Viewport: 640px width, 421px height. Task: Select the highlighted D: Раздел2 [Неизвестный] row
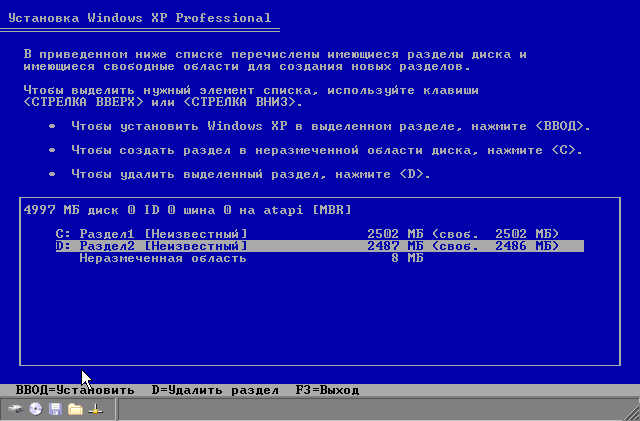tap(320, 246)
